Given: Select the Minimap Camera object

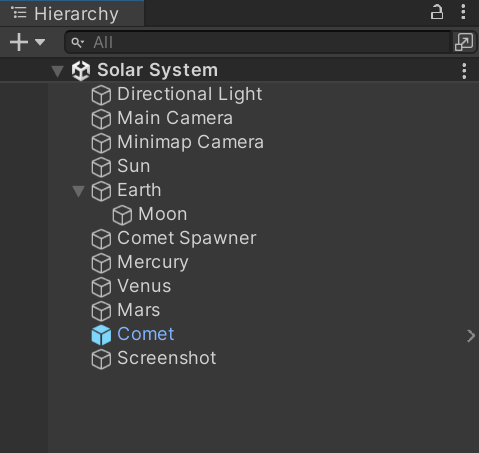Looking at the screenshot, I should [x=190, y=142].
